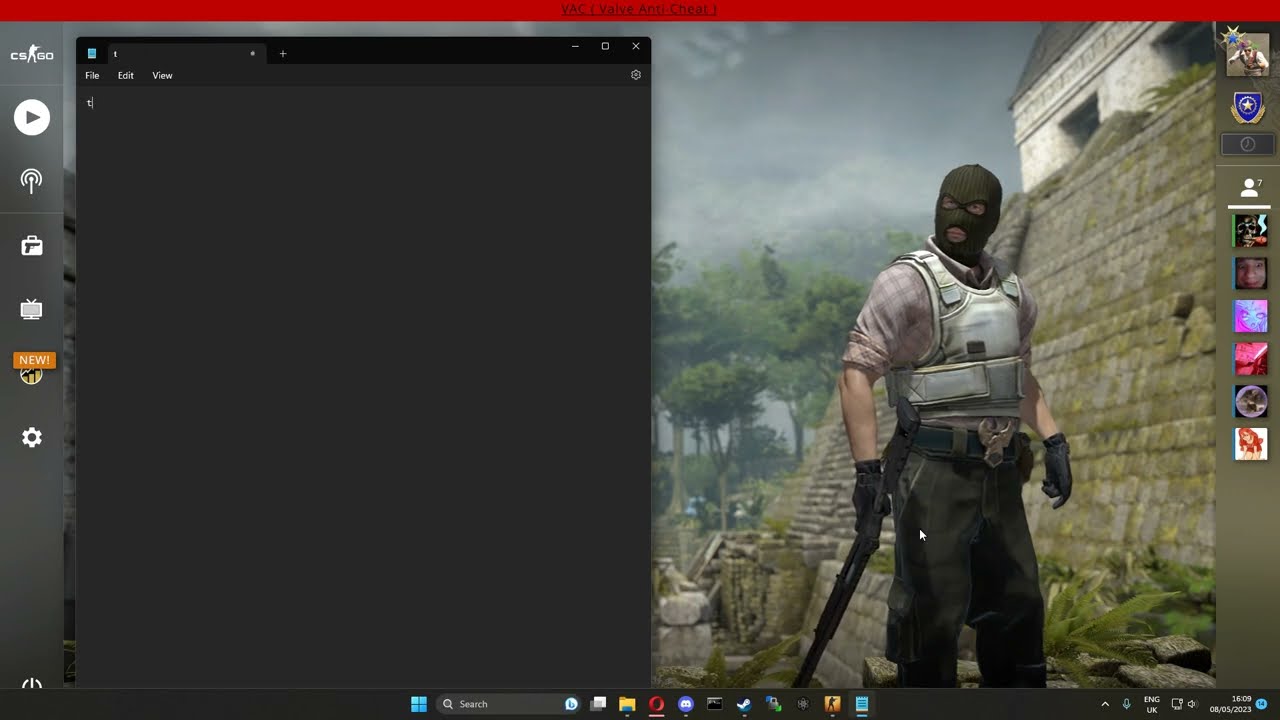
Task: Click the CS:GO logo in the sidebar
Action: coord(32,54)
